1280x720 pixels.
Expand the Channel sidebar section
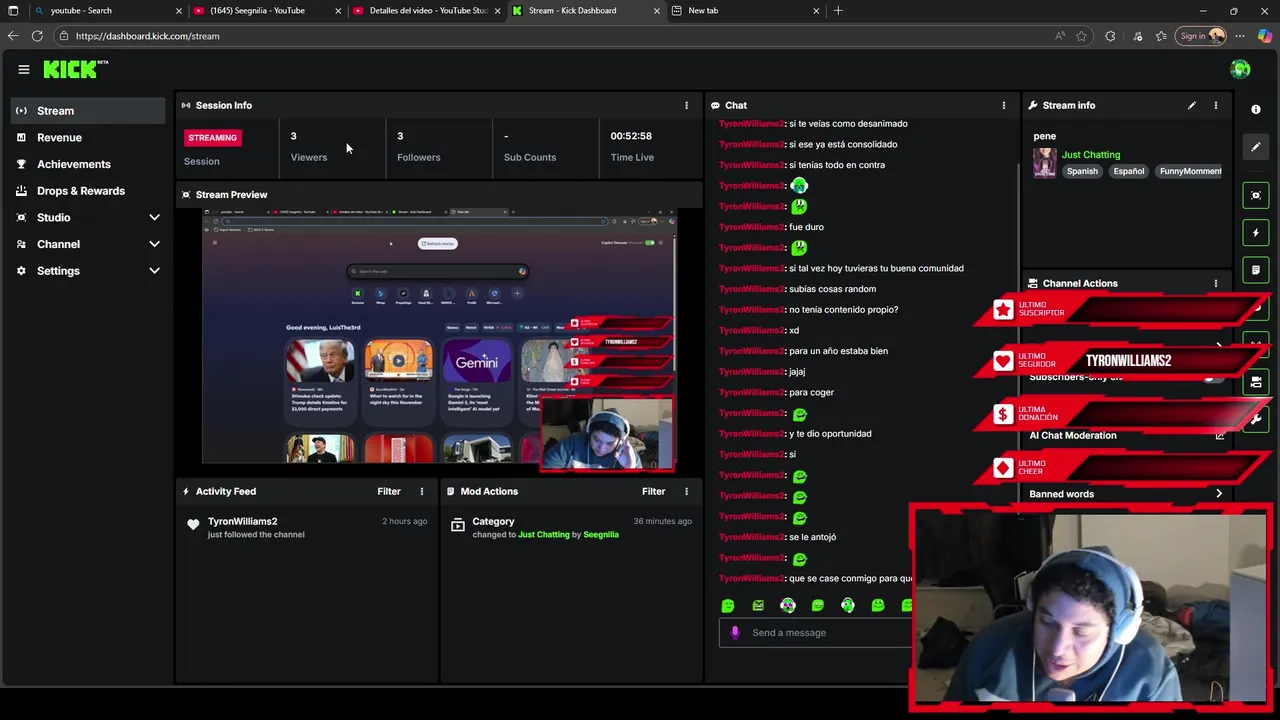click(x=154, y=244)
